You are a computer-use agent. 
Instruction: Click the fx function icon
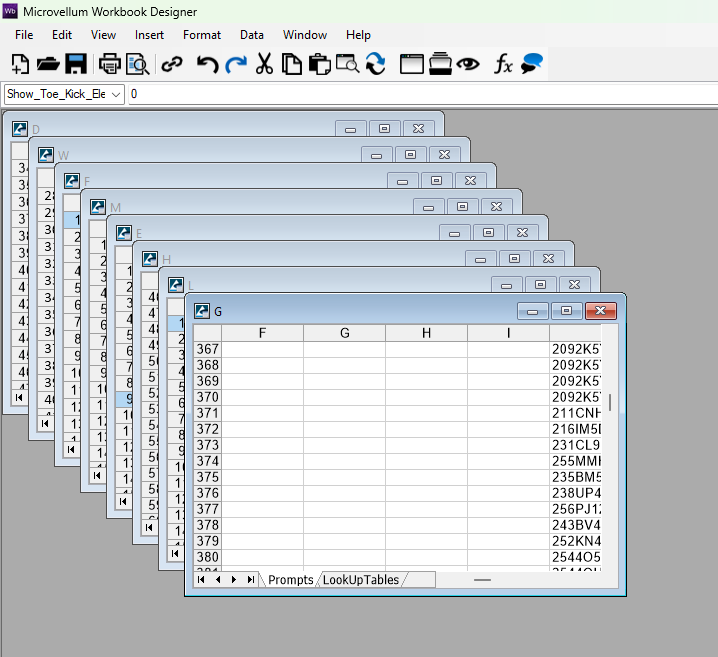[x=503, y=64]
